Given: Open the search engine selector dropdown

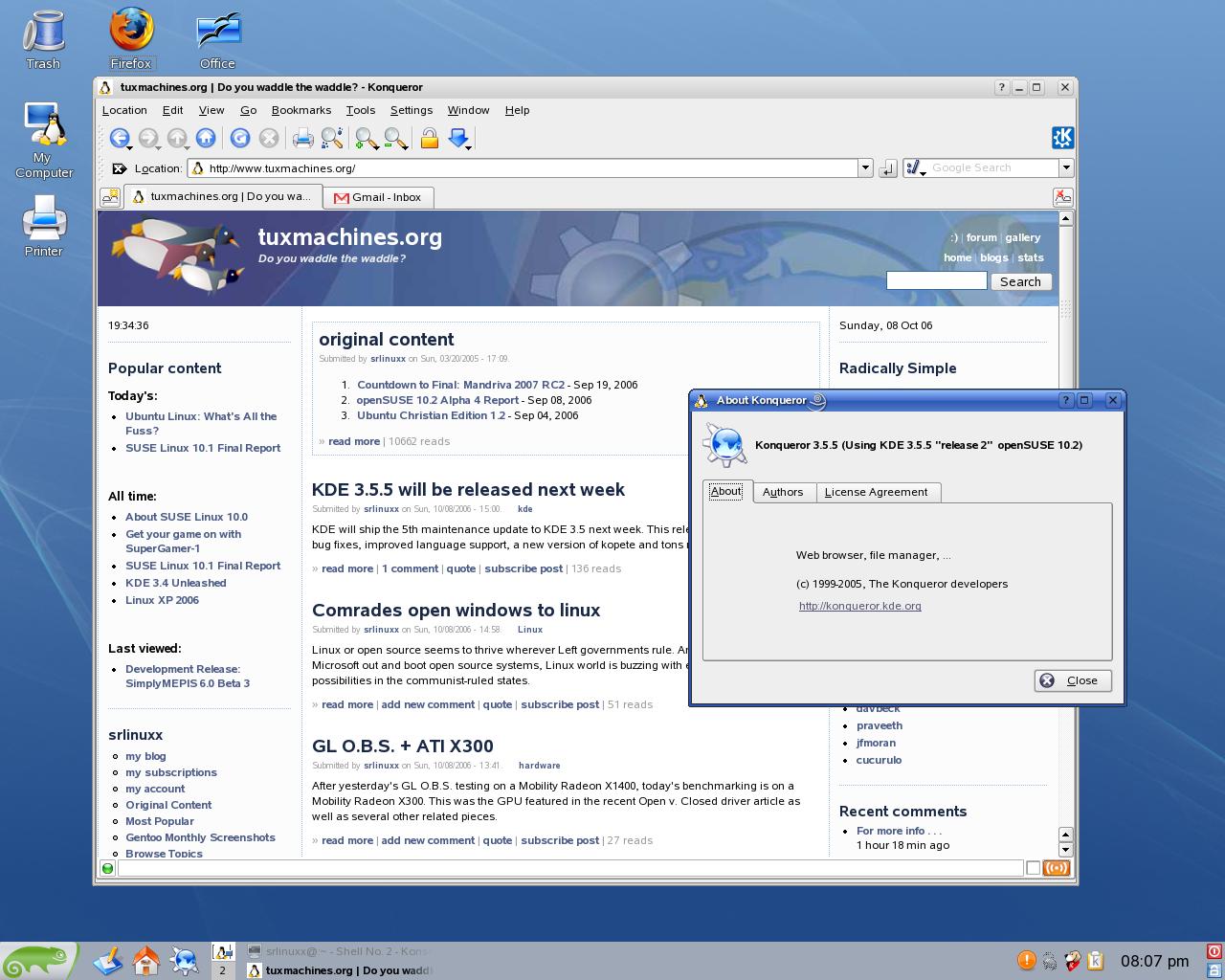Looking at the screenshot, I should tap(915, 168).
